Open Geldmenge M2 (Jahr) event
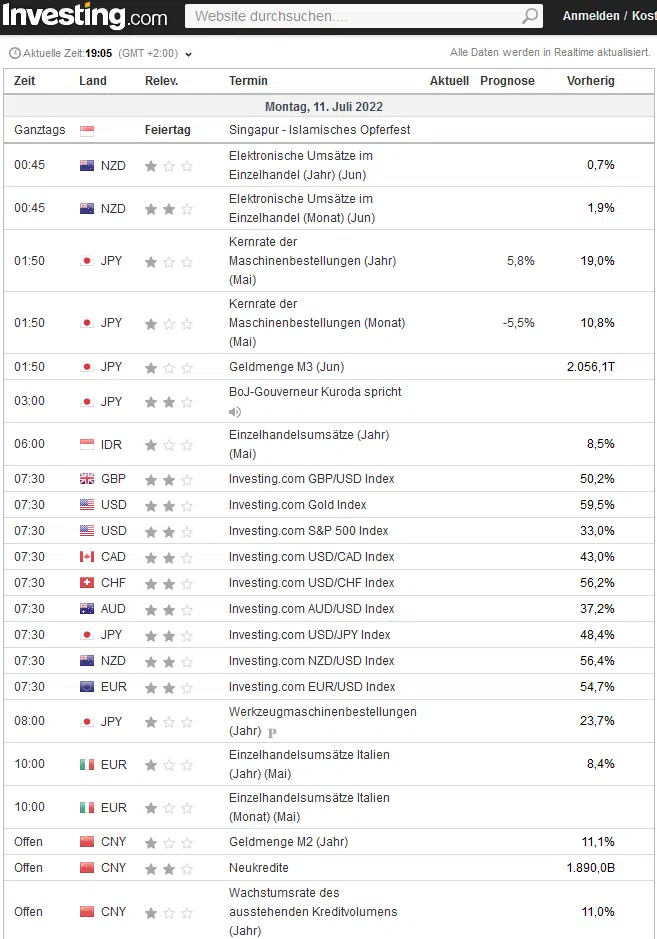Viewport: 657px width, 939px height. pyautogui.click(x=289, y=842)
